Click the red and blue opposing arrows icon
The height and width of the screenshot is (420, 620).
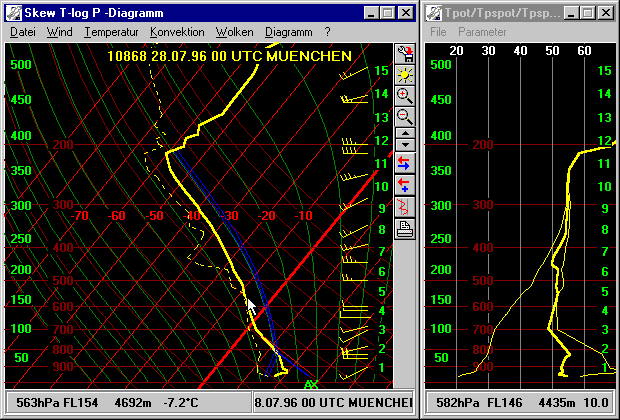(x=405, y=163)
